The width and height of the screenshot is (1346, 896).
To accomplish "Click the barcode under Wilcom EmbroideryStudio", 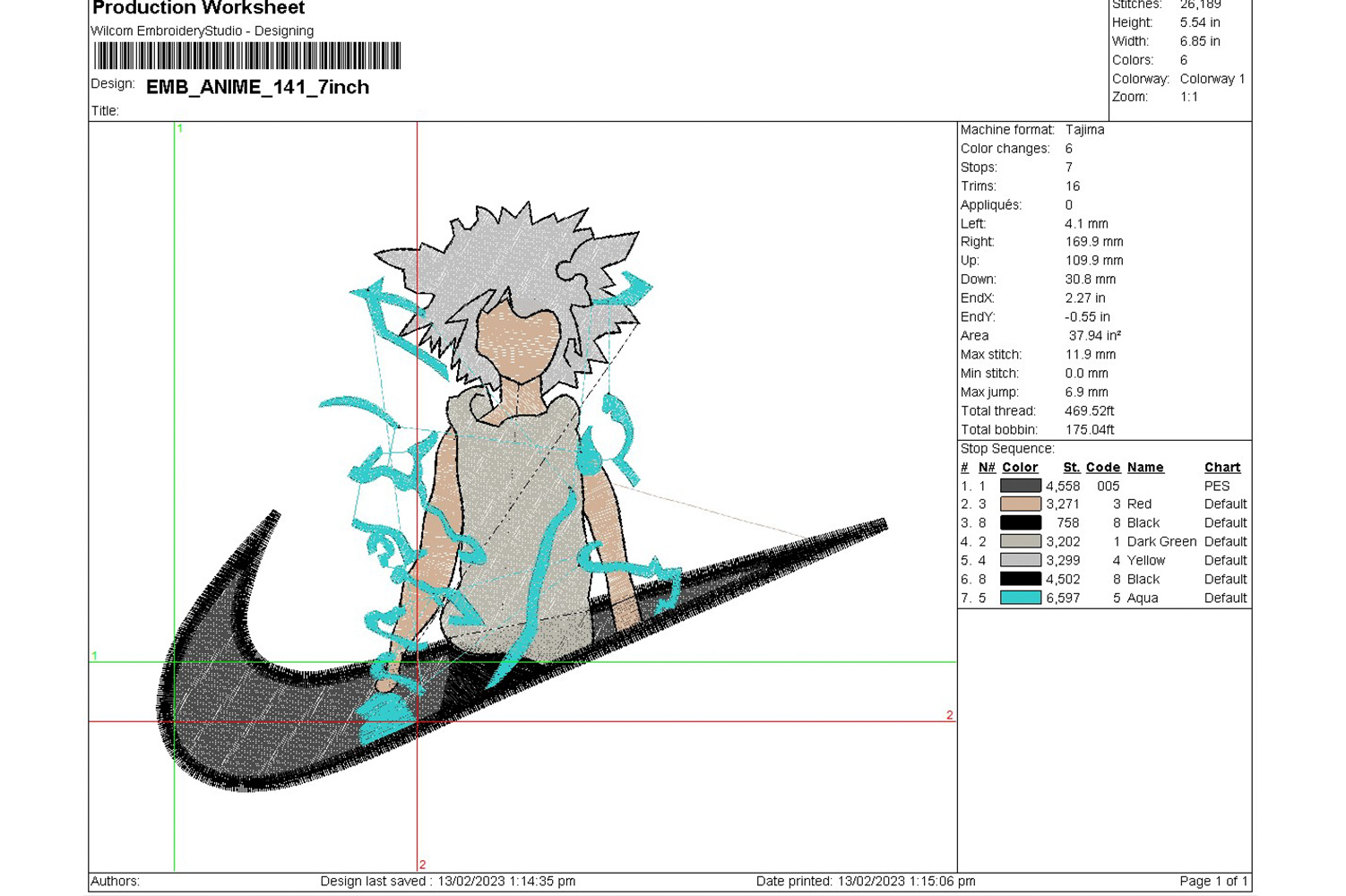I will tap(247, 56).
